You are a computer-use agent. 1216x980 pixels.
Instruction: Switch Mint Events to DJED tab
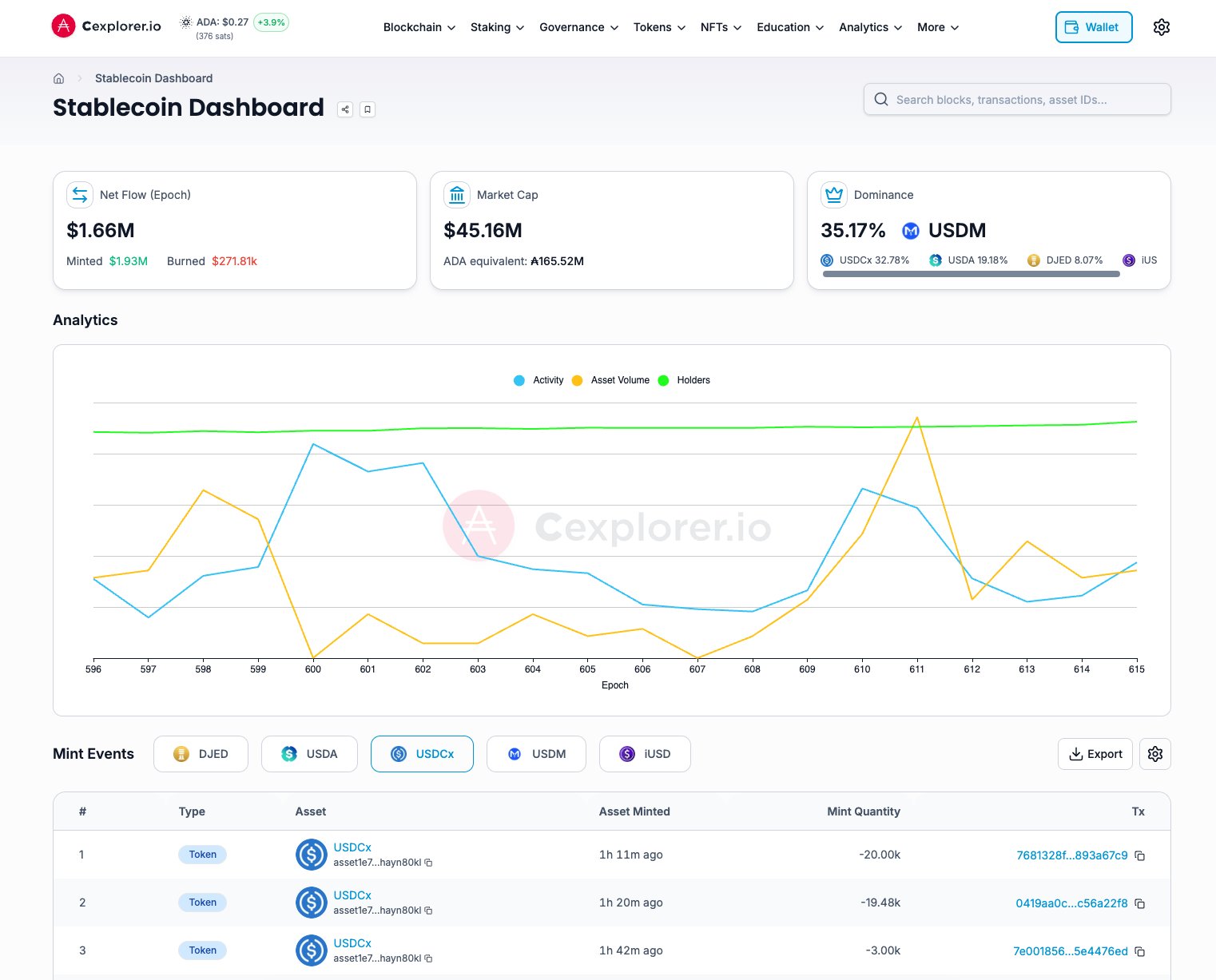tap(201, 754)
